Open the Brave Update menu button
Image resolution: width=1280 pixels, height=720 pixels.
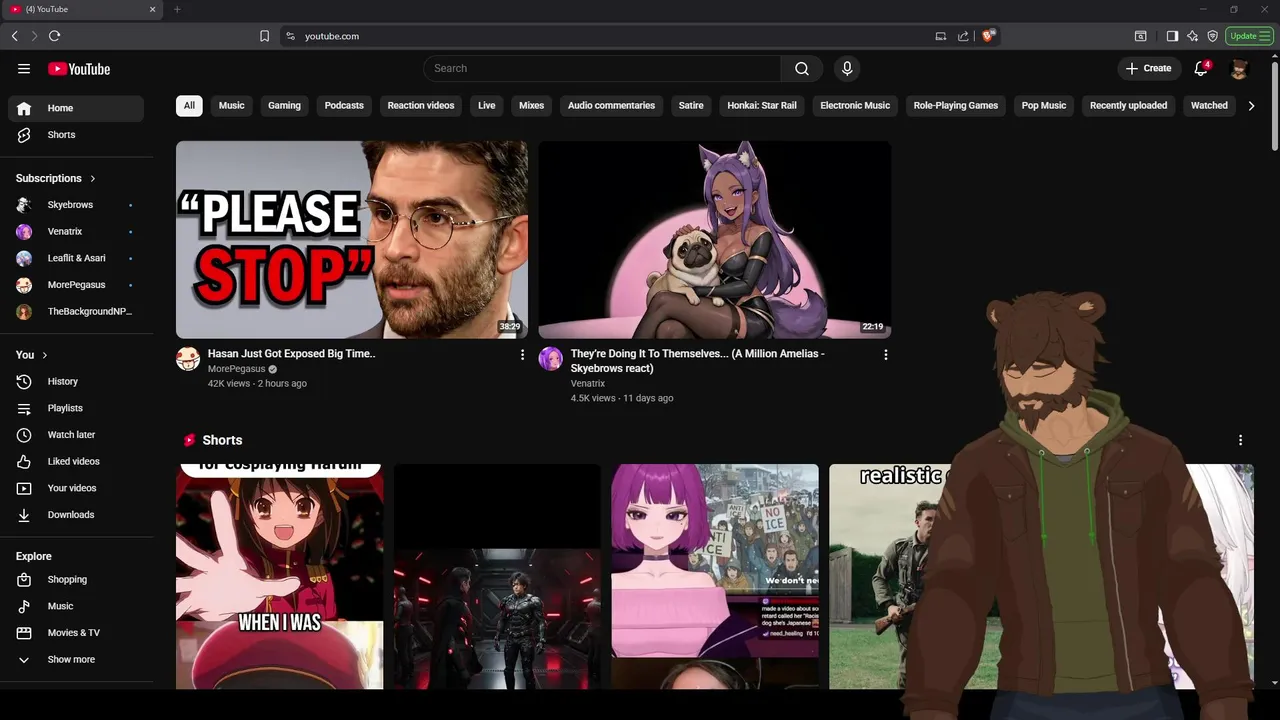[x=1249, y=36]
